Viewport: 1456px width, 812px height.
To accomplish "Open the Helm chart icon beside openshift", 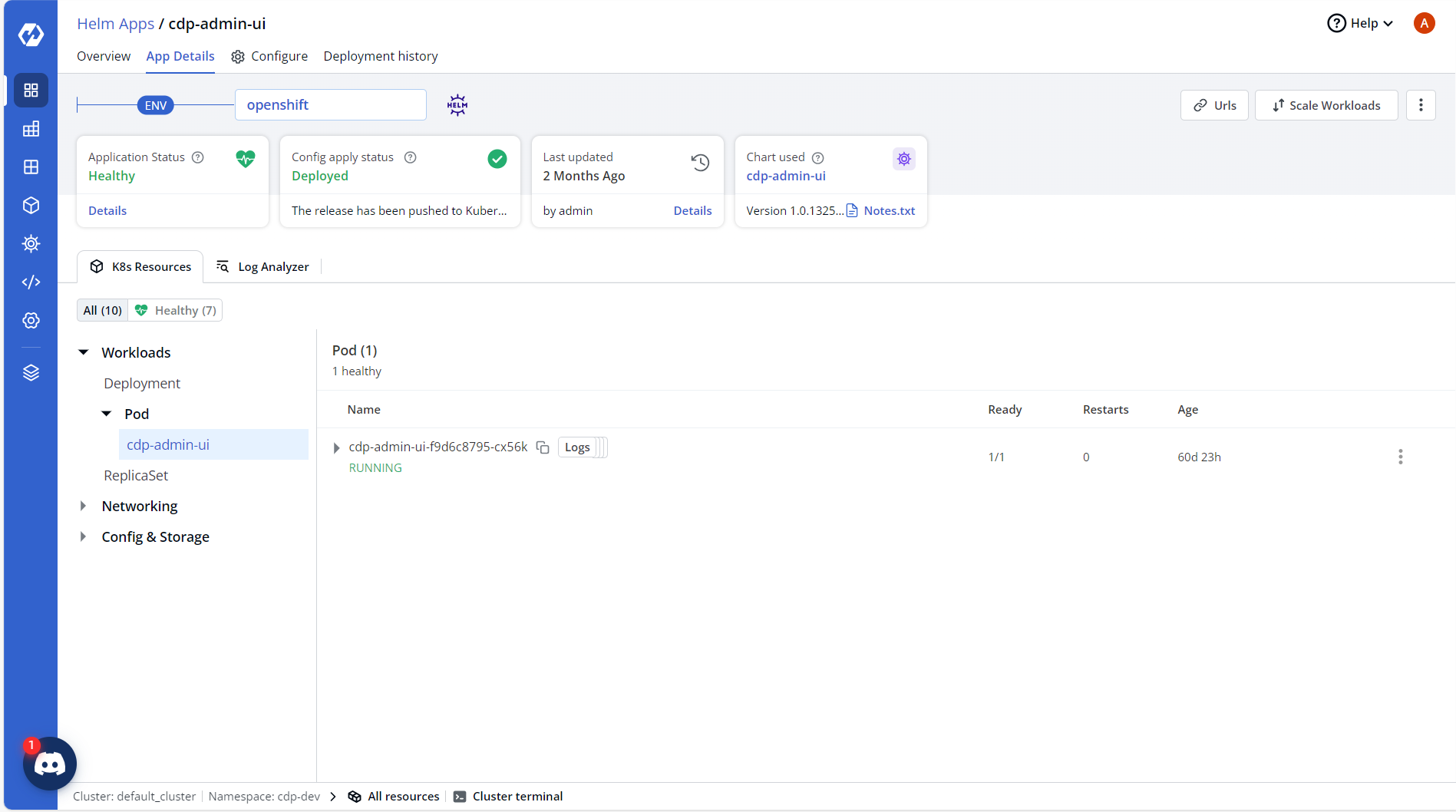I will (x=457, y=105).
